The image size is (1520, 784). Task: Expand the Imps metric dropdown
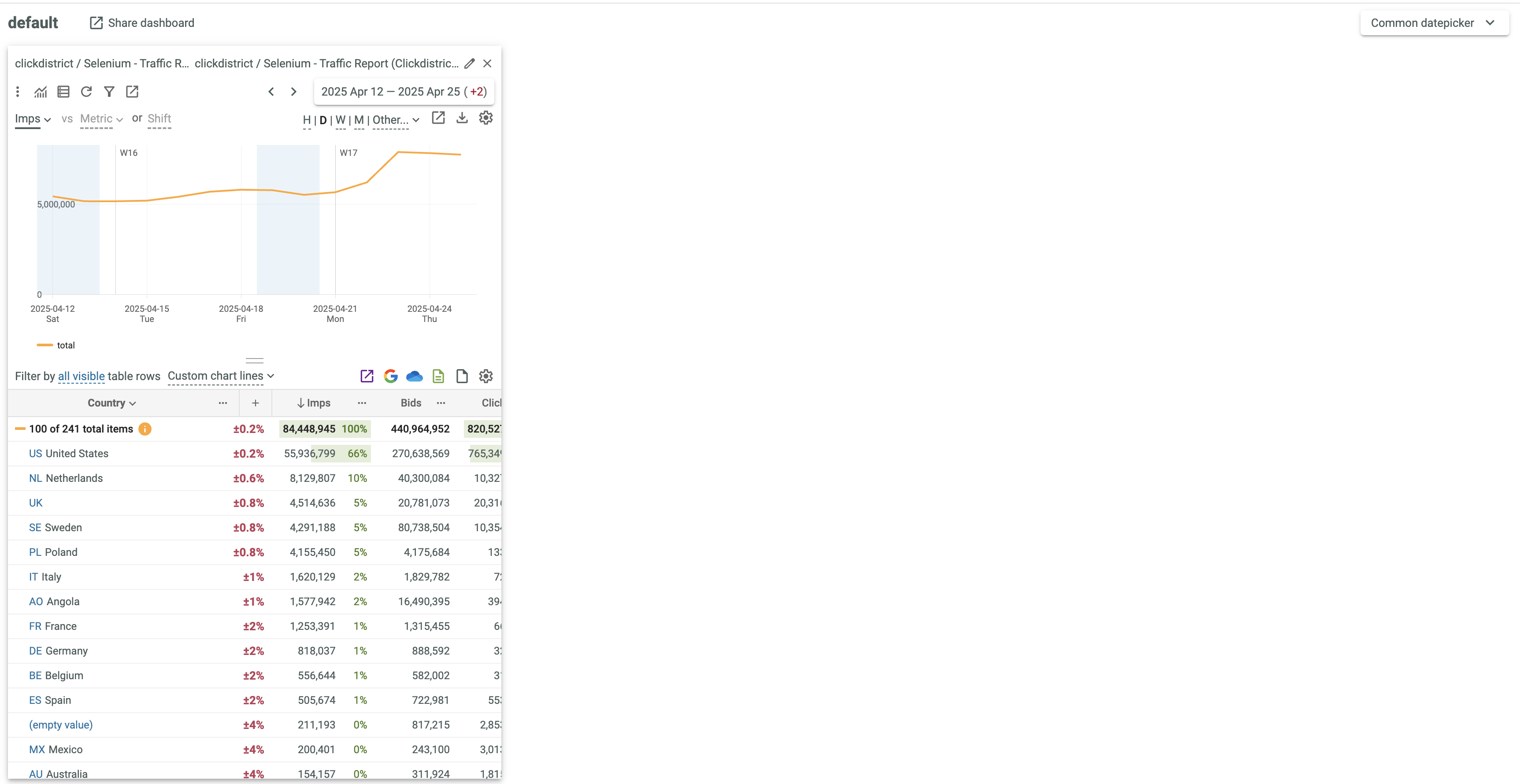click(33, 119)
